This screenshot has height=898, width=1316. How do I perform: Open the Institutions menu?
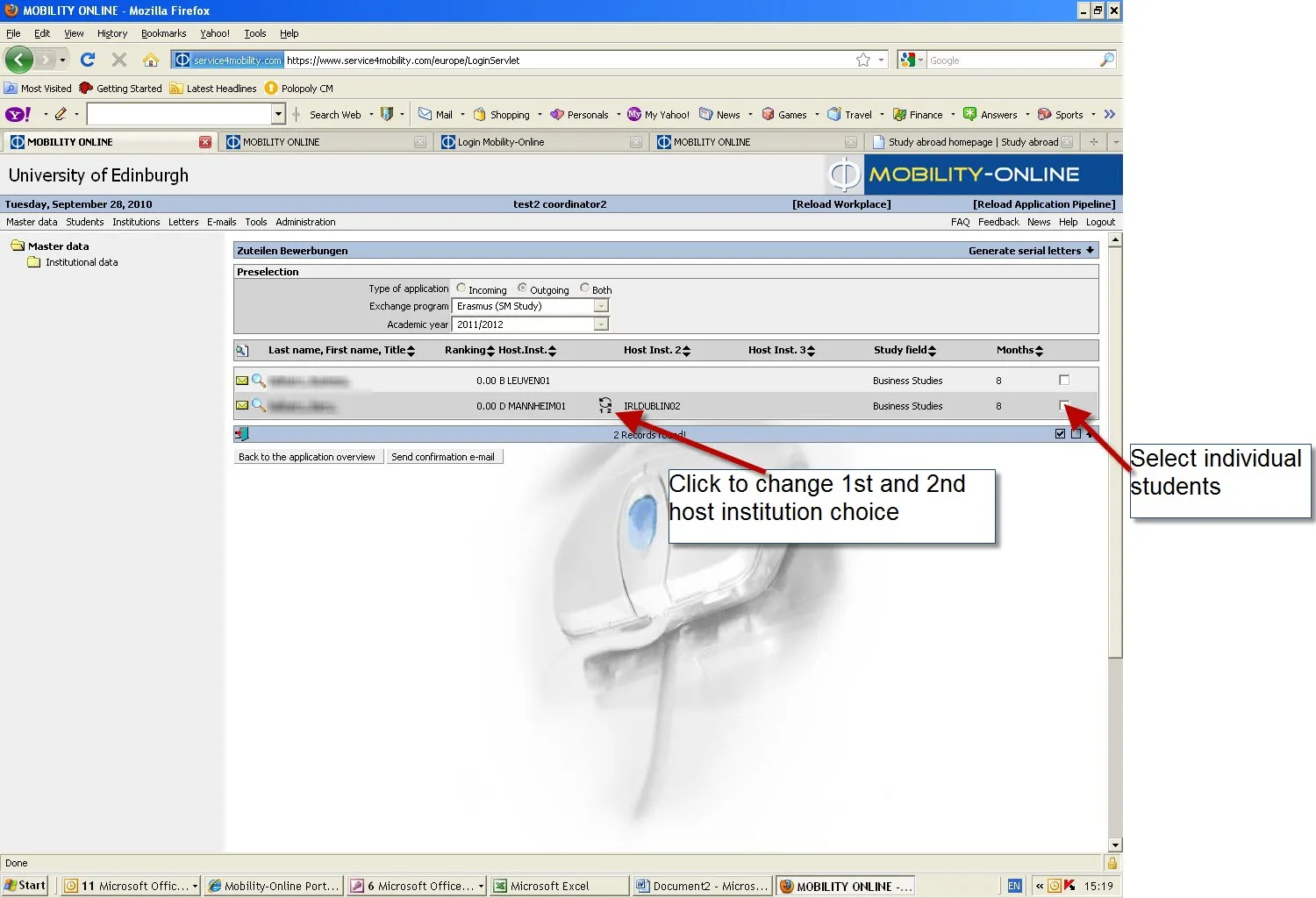136,222
